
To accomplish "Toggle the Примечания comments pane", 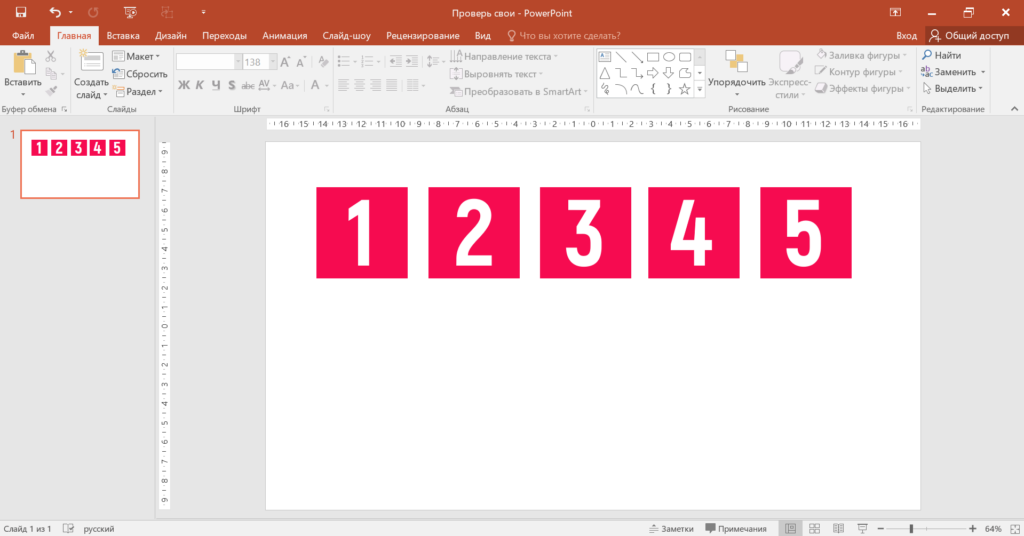I will coord(737,528).
